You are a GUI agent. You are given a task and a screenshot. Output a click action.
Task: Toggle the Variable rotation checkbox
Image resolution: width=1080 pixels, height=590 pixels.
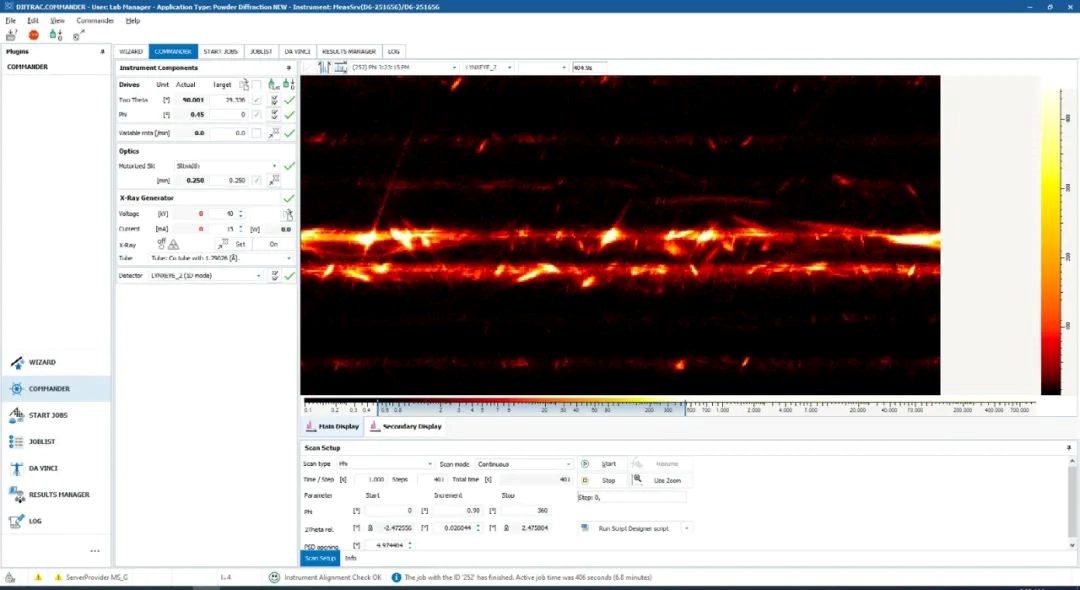[x=257, y=133]
